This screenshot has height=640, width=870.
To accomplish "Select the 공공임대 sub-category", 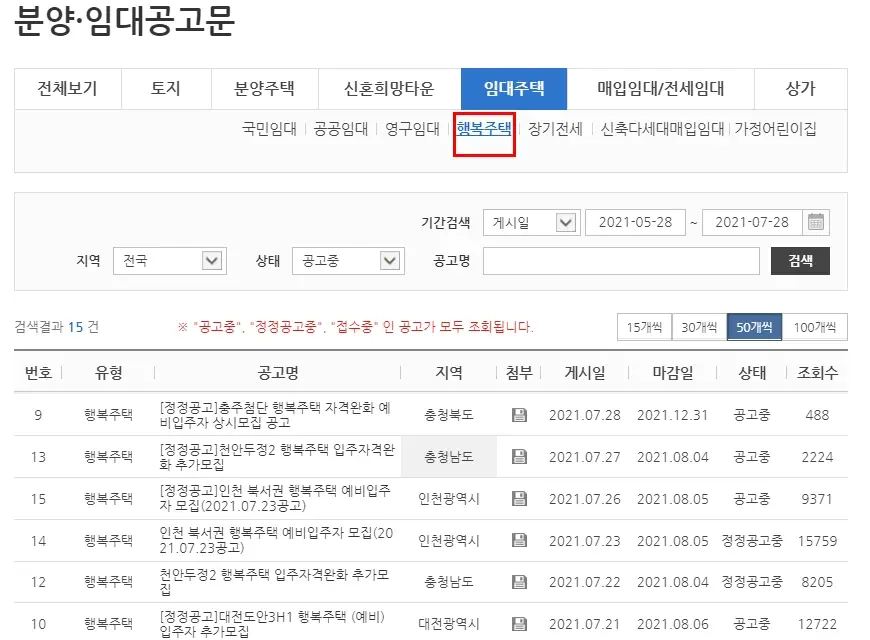I will pyautogui.click(x=341, y=129).
